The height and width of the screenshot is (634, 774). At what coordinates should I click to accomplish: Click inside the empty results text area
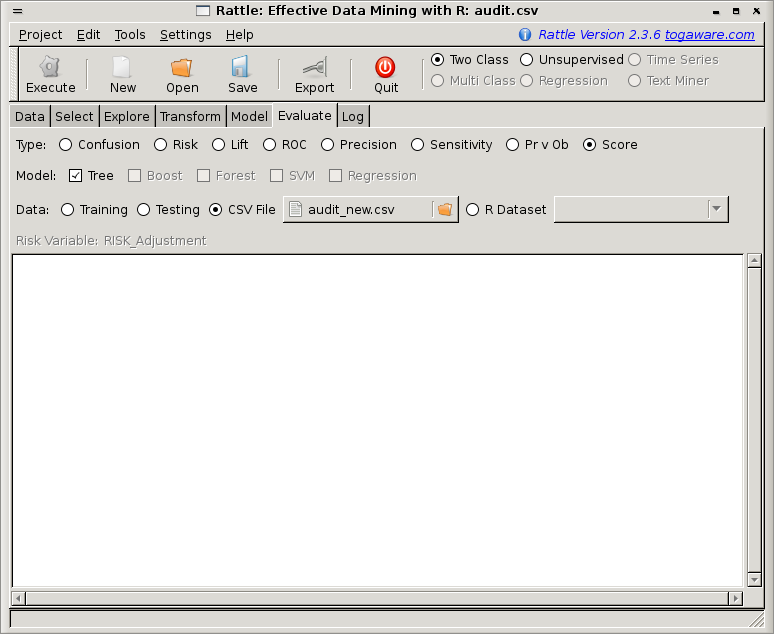(378, 420)
